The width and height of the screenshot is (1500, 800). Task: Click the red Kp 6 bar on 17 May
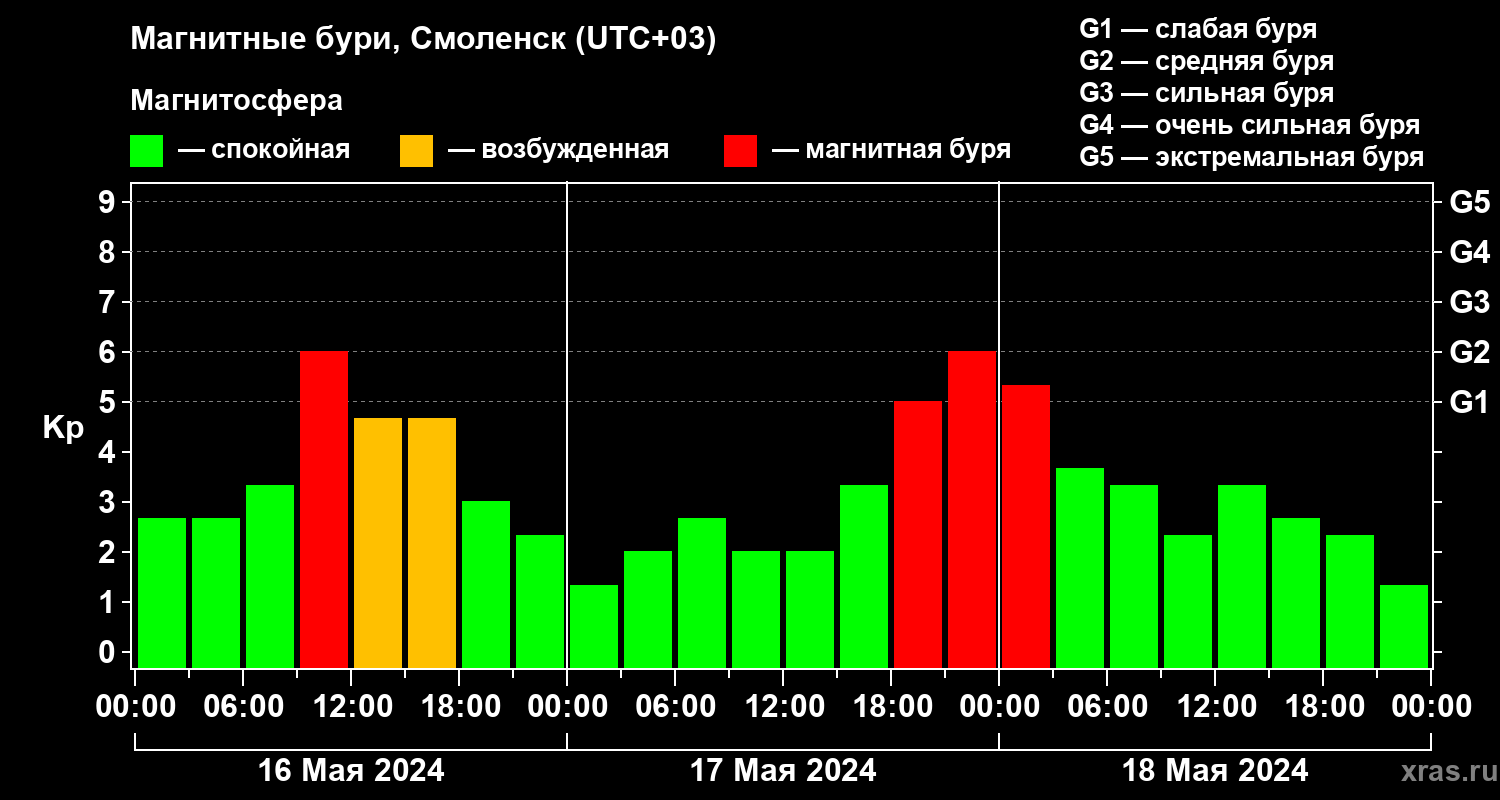pos(972,510)
